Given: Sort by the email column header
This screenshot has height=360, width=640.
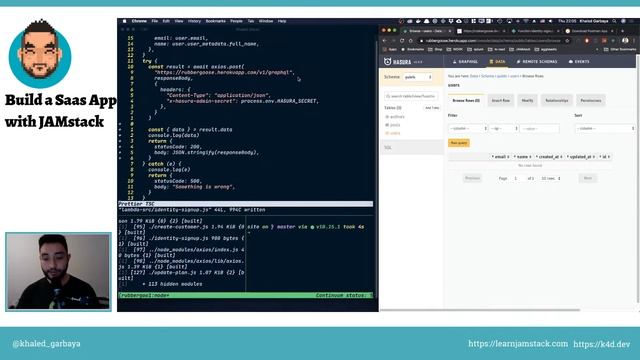Looking at the screenshot, I should coord(500,157).
